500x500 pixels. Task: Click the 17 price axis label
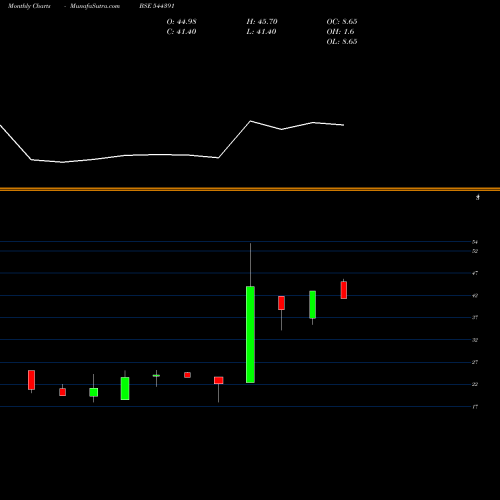coord(475,407)
